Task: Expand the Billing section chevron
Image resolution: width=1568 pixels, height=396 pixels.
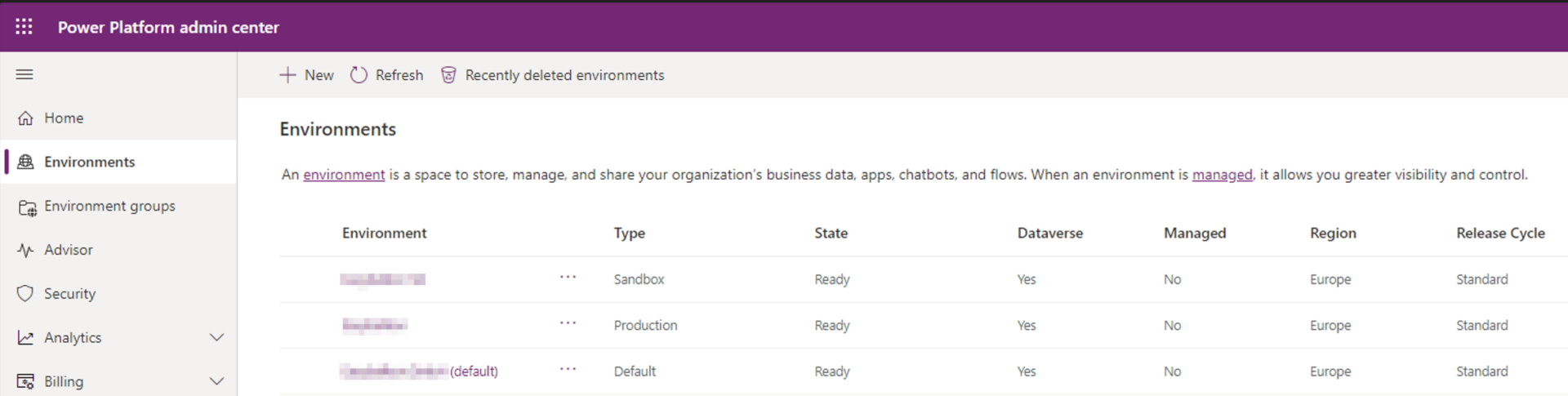Action: 216,381
